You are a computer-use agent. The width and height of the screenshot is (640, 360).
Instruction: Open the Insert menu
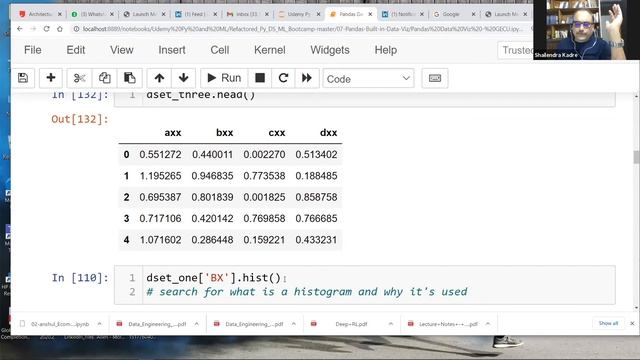tap(172, 50)
